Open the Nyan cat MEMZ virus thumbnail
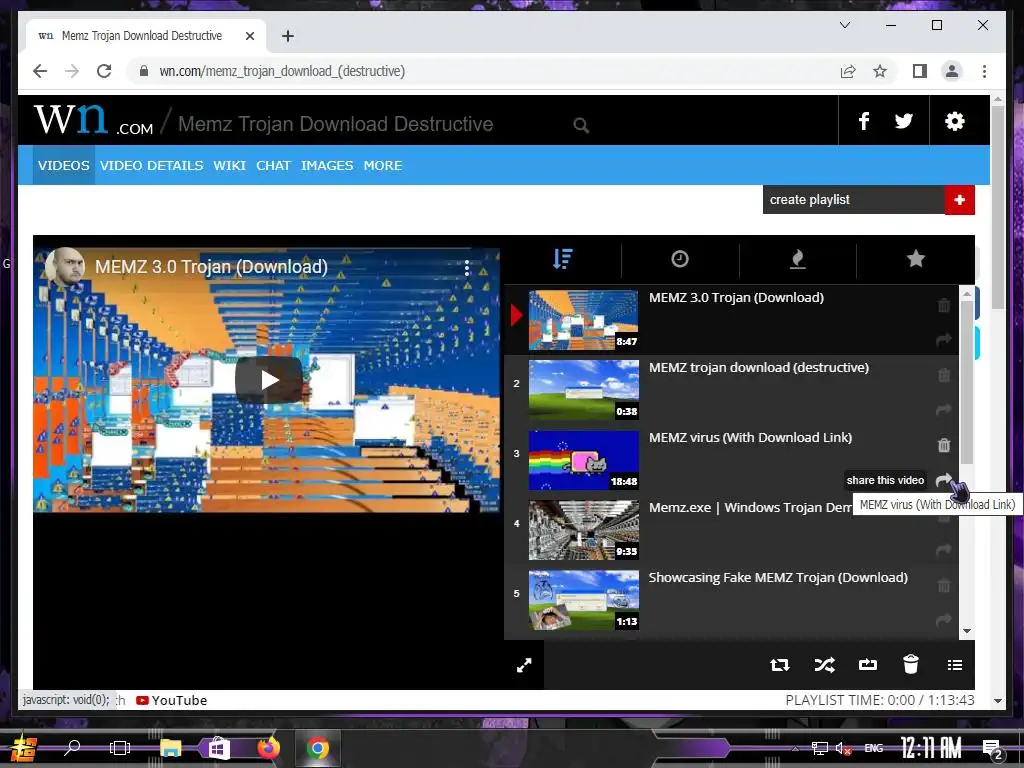 [x=583, y=460]
